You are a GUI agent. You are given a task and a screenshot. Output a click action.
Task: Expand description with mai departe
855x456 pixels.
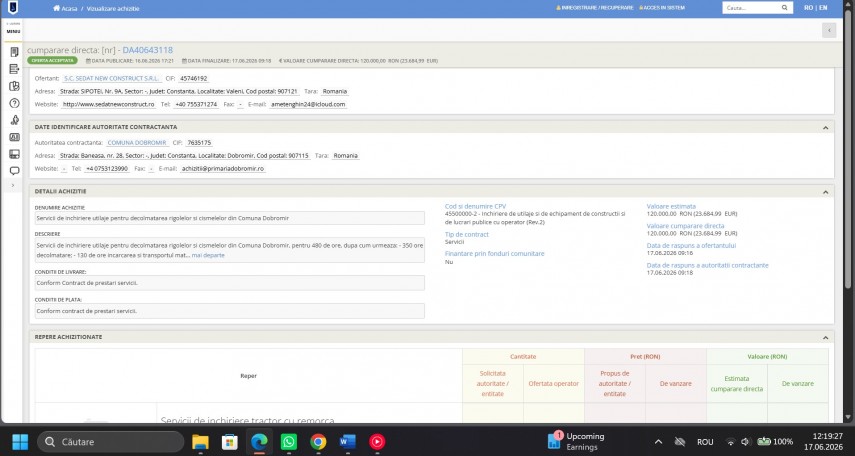pyautogui.click(x=208, y=255)
